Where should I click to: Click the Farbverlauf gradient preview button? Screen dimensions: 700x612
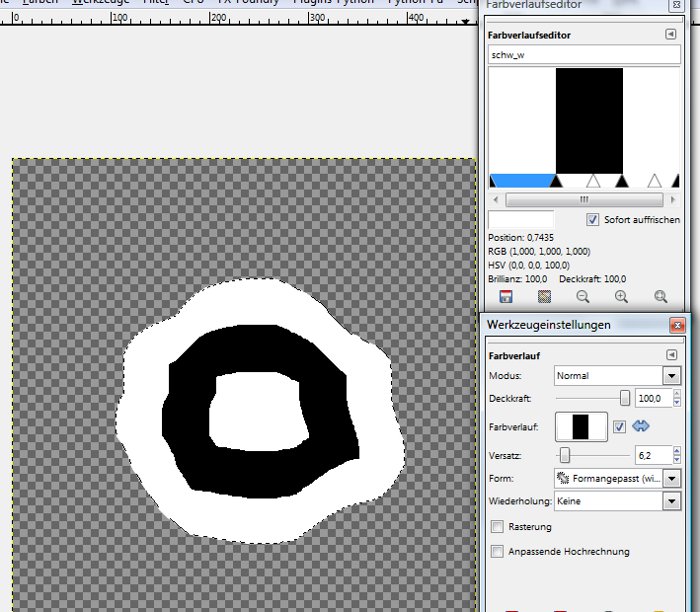[580, 427]
